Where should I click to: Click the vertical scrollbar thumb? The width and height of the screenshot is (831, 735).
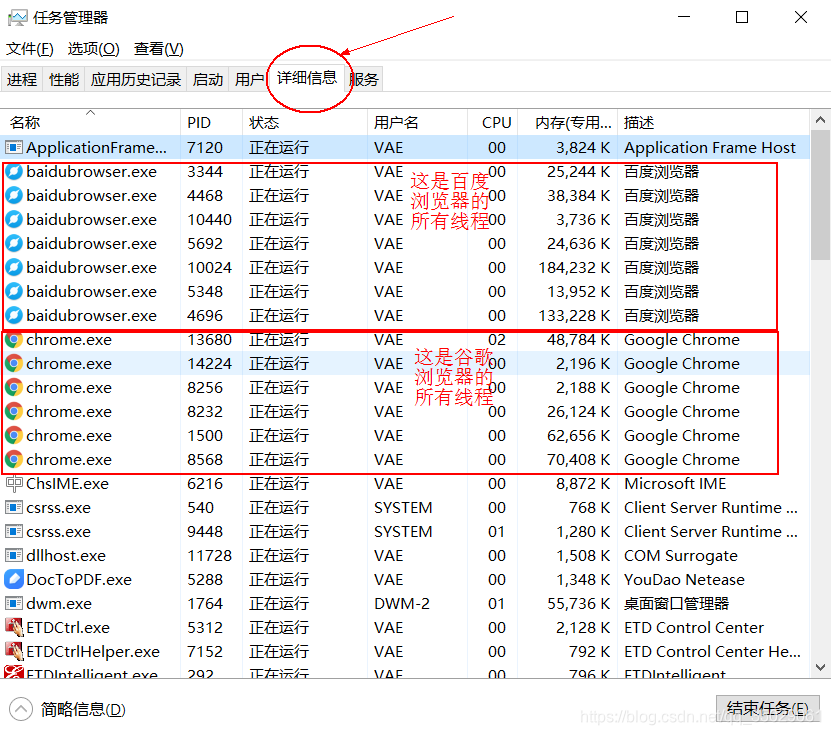point(820,195)
